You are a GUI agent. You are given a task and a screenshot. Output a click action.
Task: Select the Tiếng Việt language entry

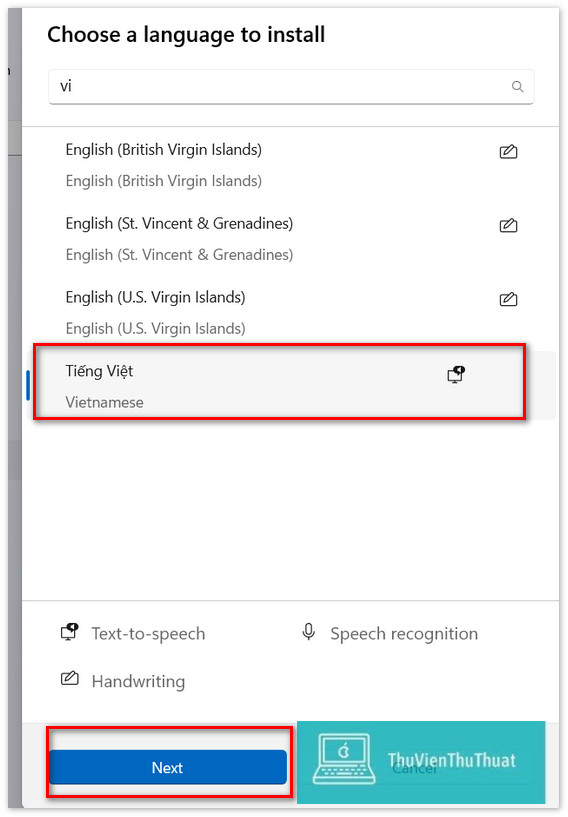point(291,386)
